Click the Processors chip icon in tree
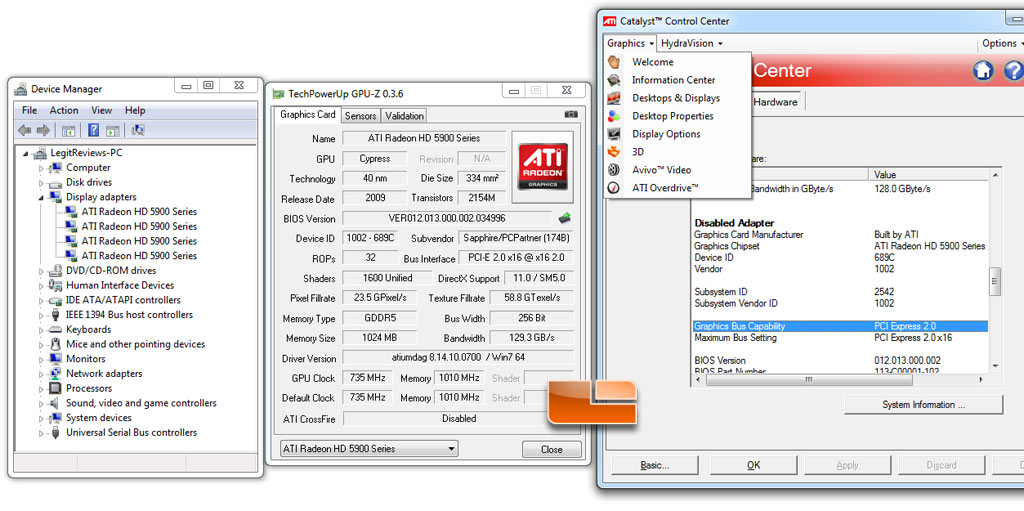The width and height of the screenshot is (1024, 511). (56, 388)
